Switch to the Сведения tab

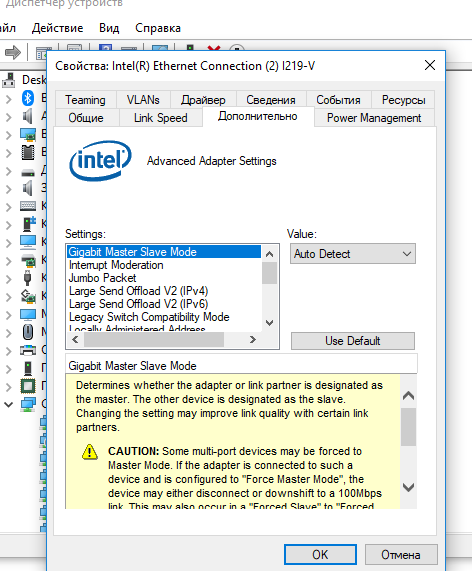271,99
